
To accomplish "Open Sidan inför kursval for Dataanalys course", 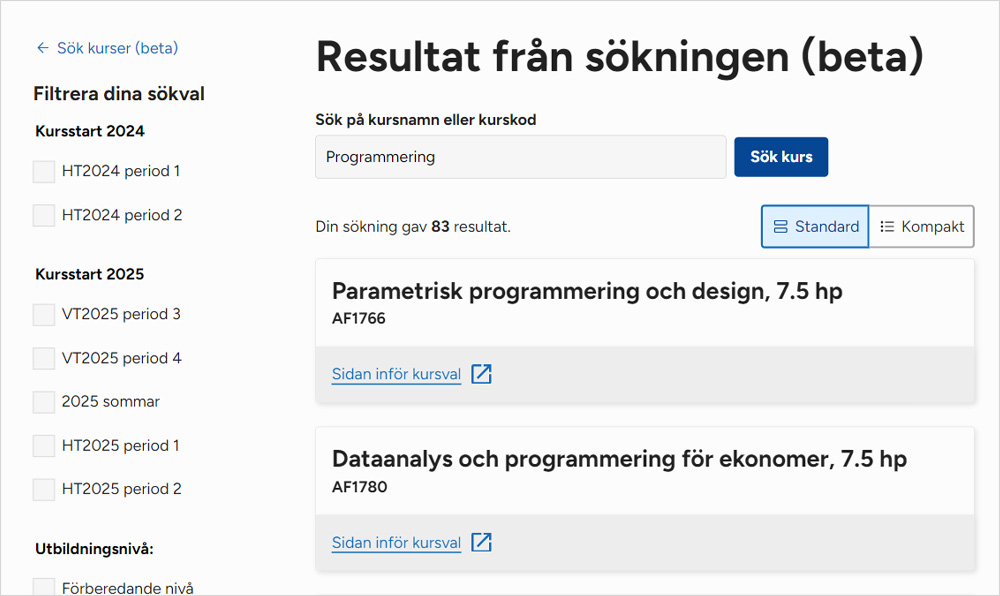I will pos(396,543).
